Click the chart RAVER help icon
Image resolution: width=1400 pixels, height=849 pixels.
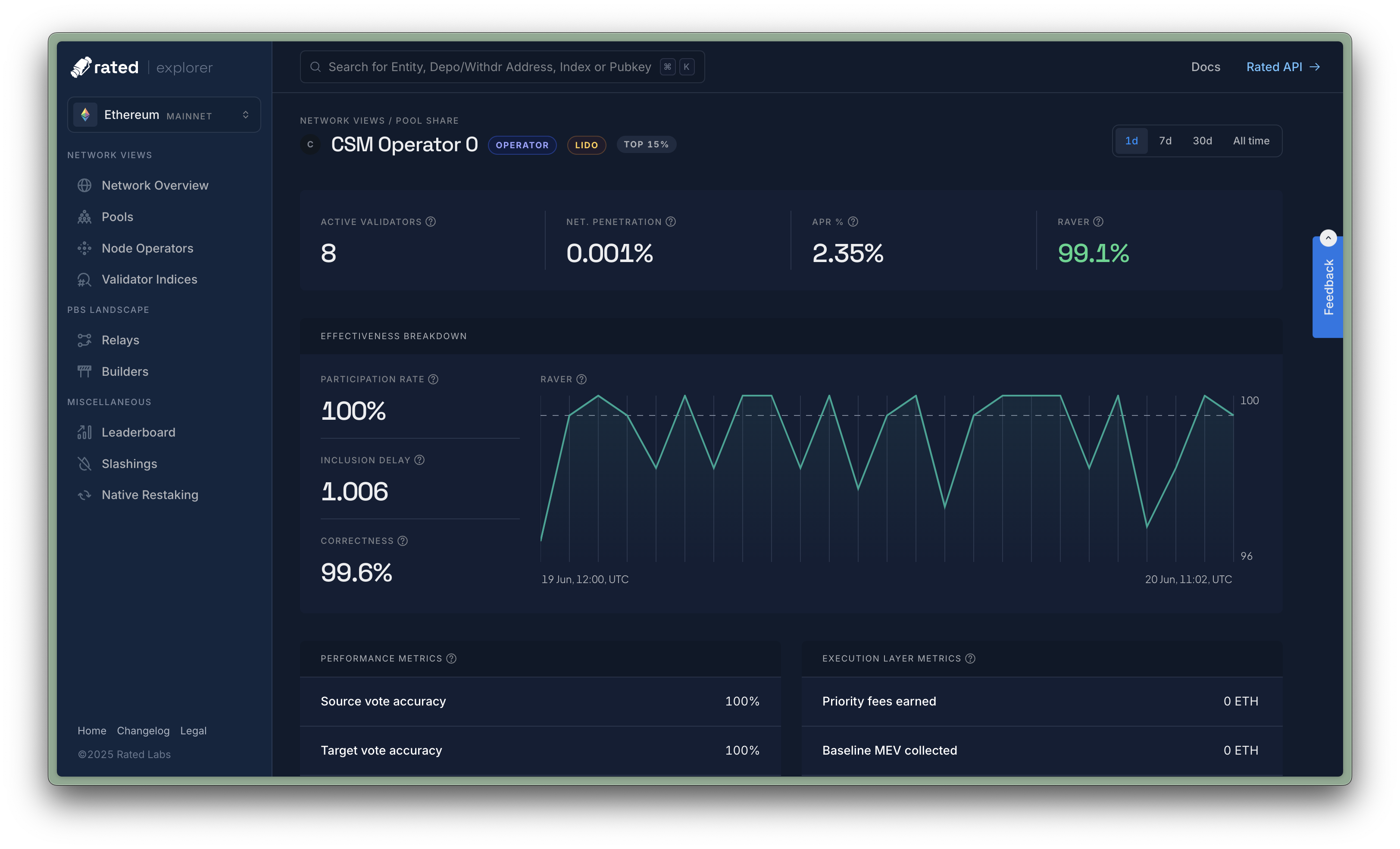point(581,379)
